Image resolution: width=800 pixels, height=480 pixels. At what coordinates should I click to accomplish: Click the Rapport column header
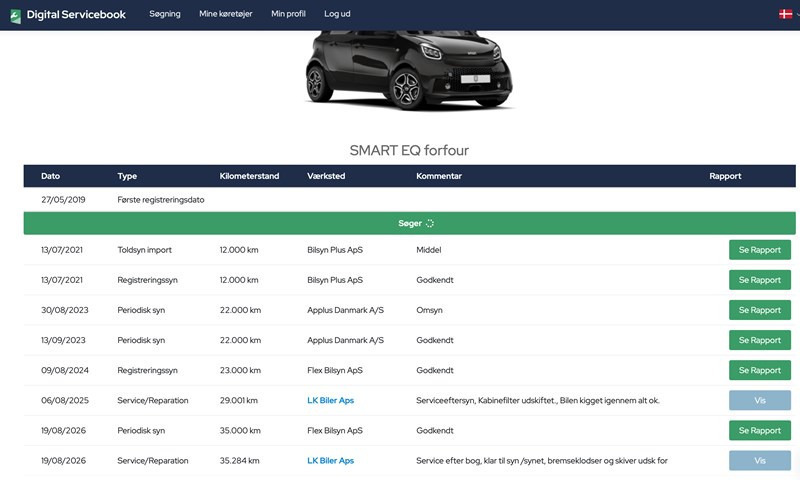[x=725, y=176]
